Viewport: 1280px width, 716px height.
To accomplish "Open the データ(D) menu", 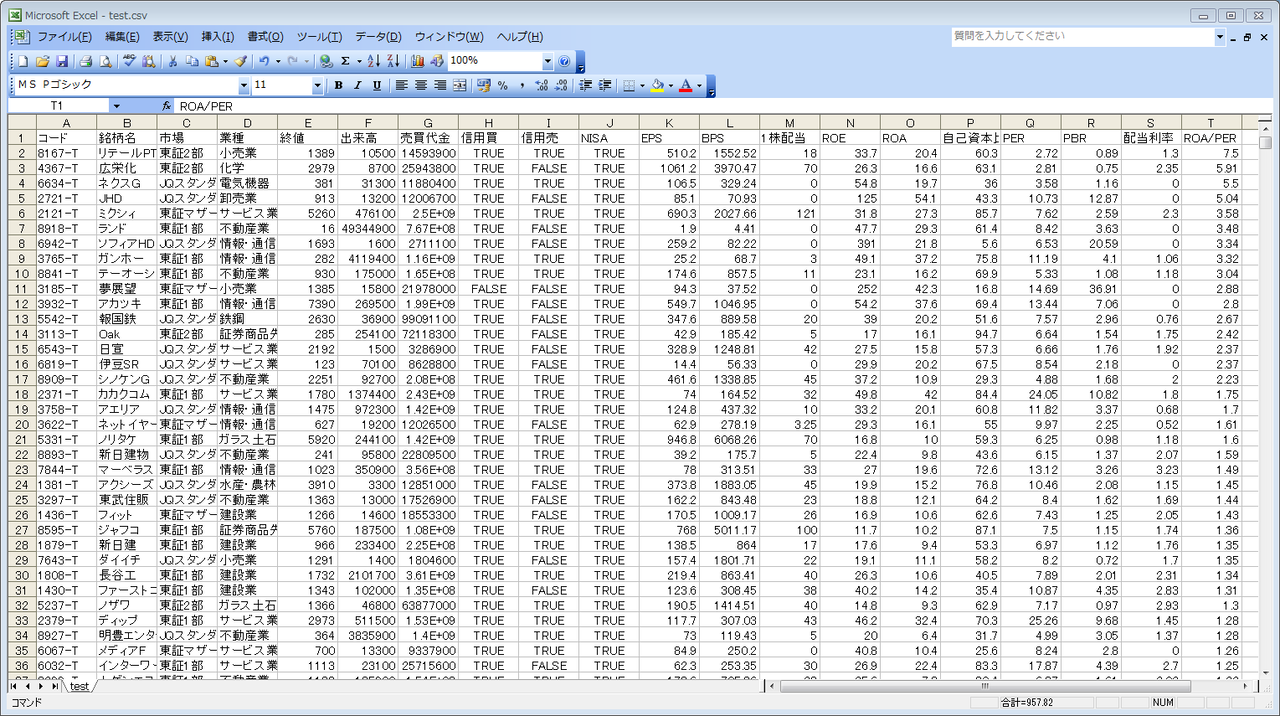I will coord(378,37).
